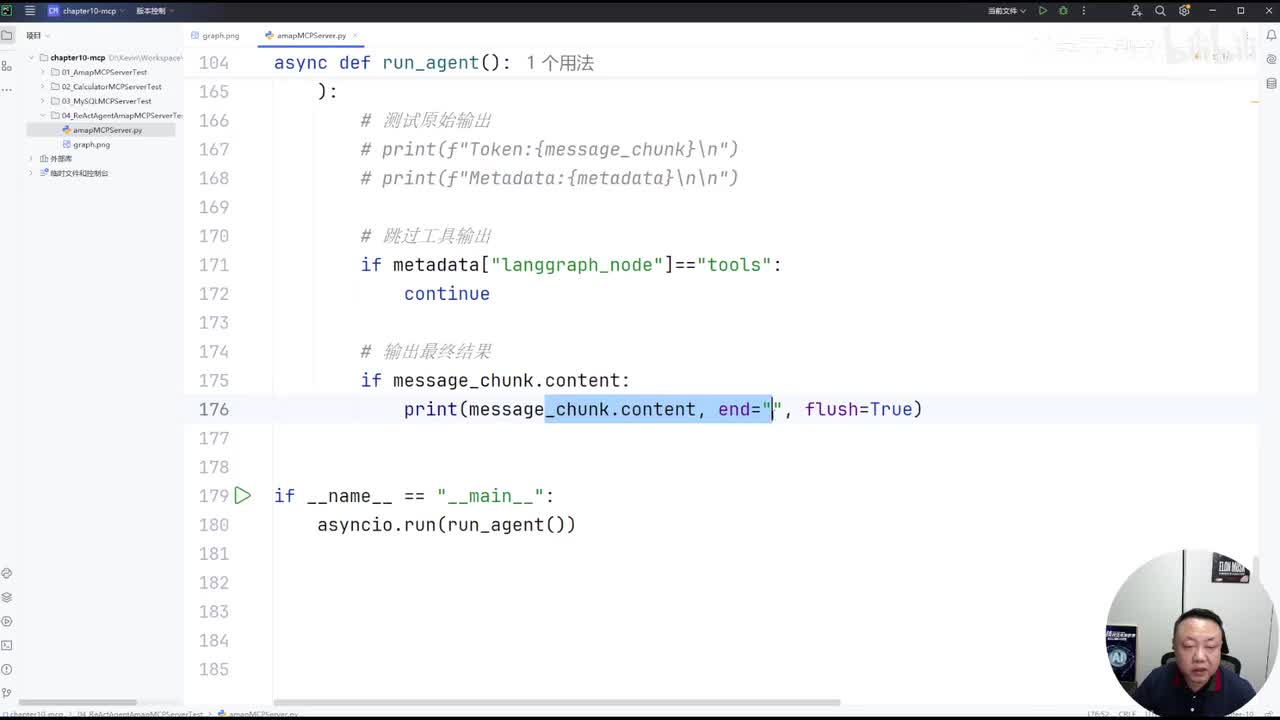This screenshot has height=720, width=1280.
Task: Open the Database tool window
Action: tap(1271, 82)
